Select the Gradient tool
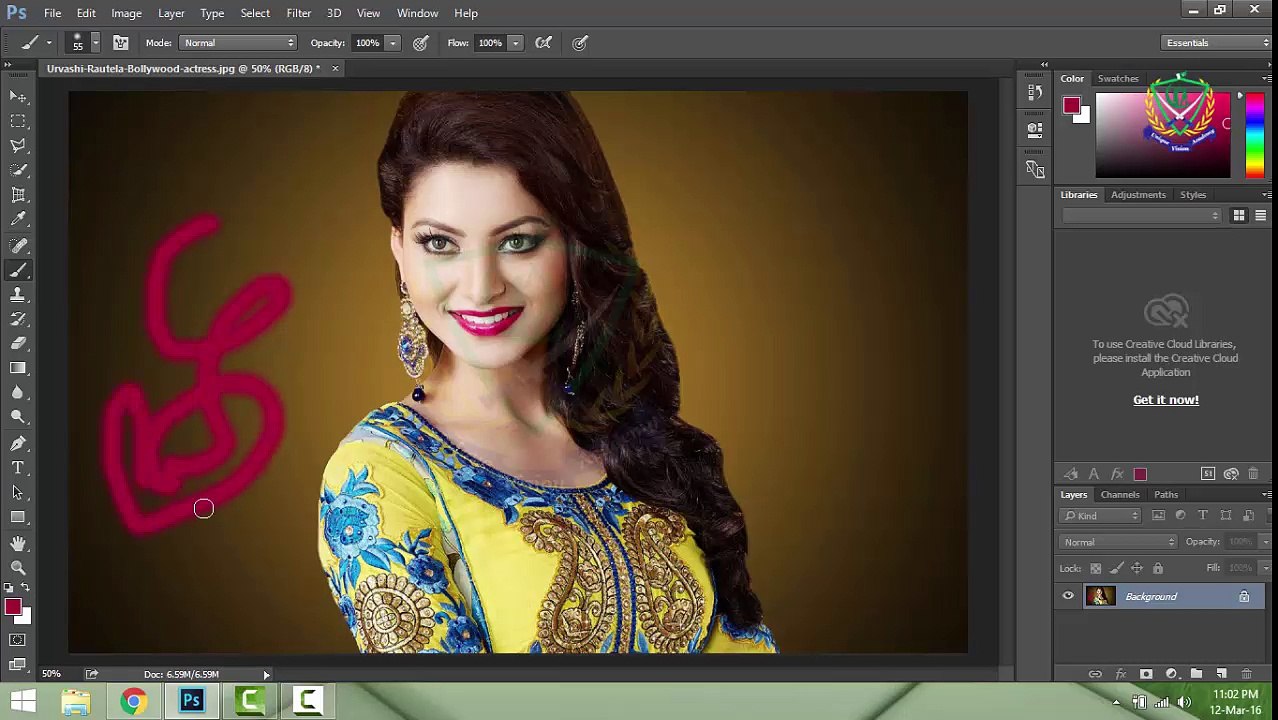Image resolution: width=1278 pixels, height=720 pixels. [18, 369]
